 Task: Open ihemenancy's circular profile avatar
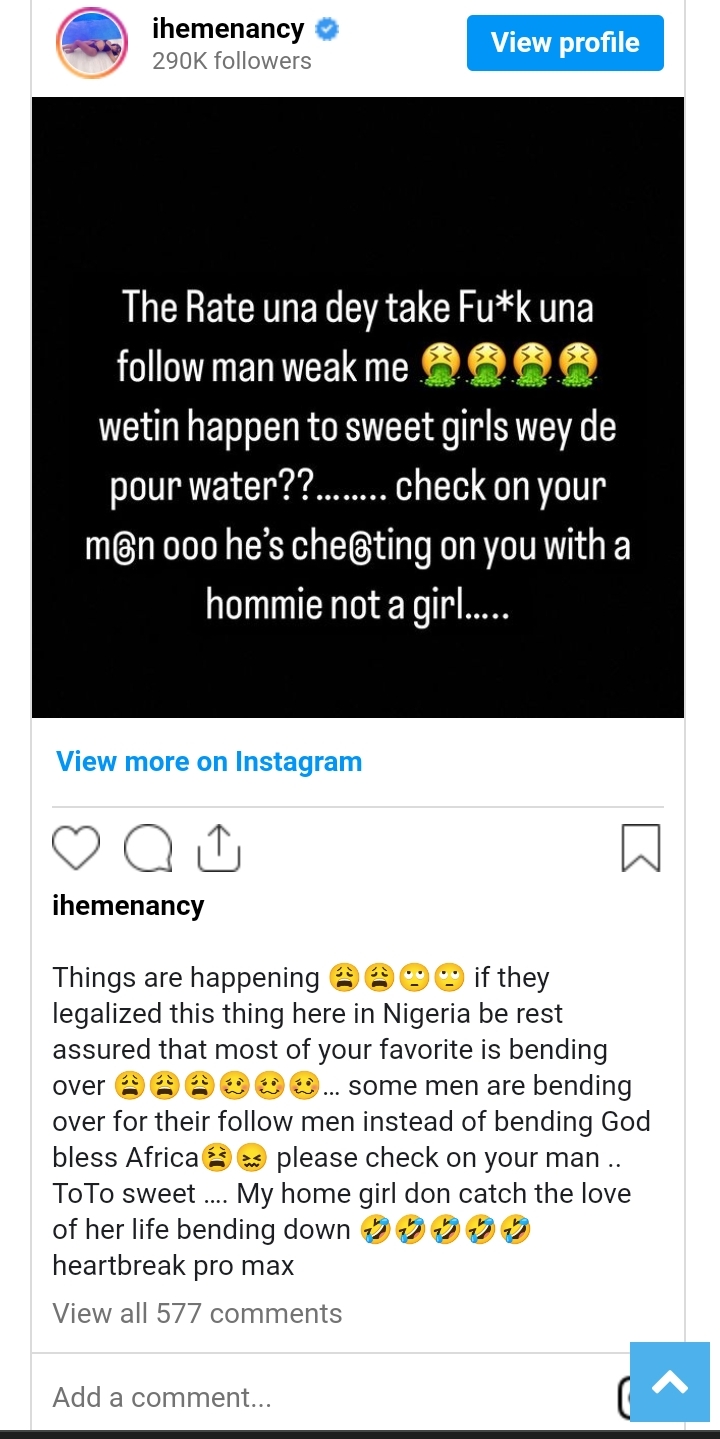coord(91,43)
